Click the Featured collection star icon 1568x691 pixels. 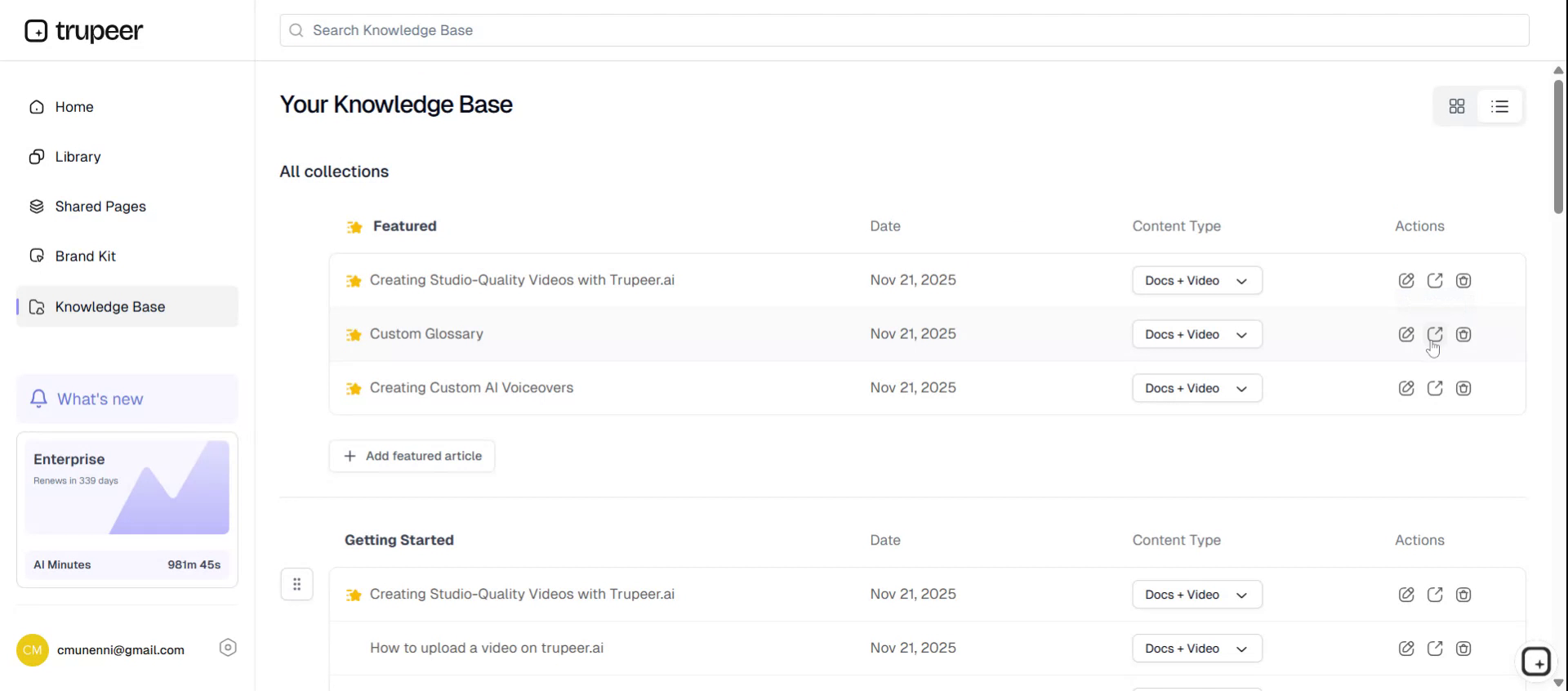point(354,226)
